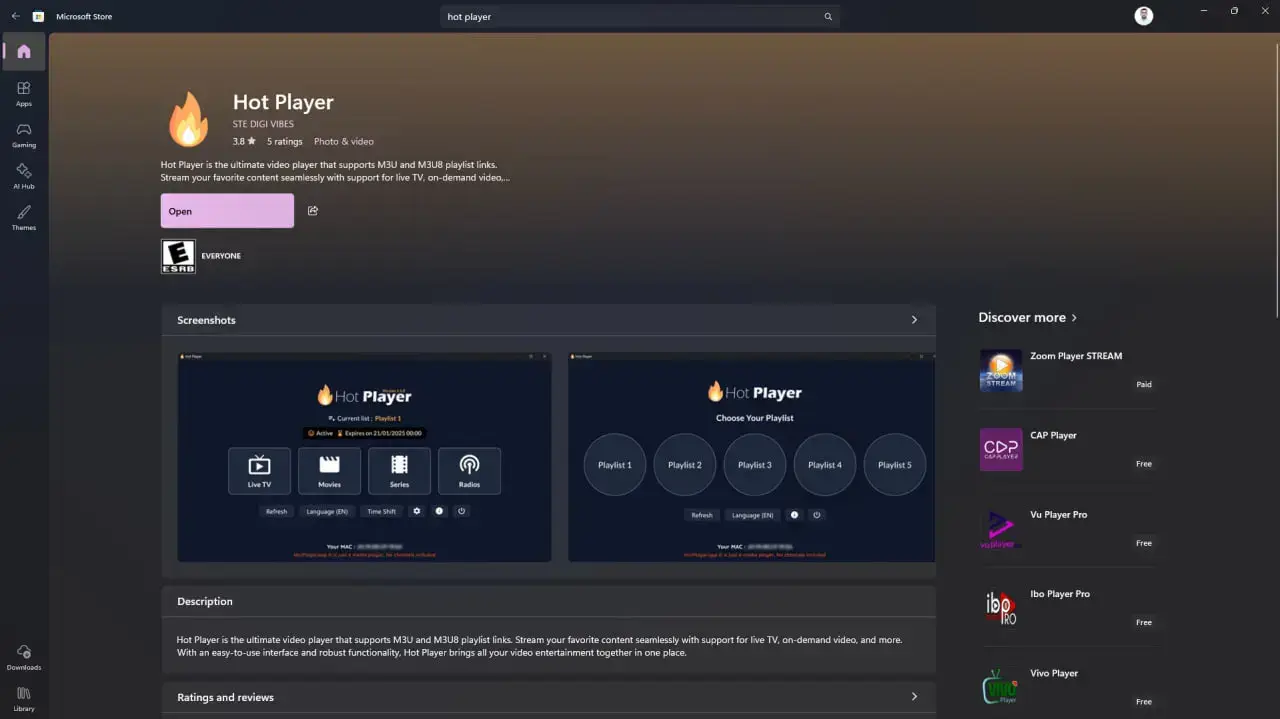This screenshot has width=1280, height=719.
Task: Open Zoom Player STREAM app icon
Action: coord(1001,370)
